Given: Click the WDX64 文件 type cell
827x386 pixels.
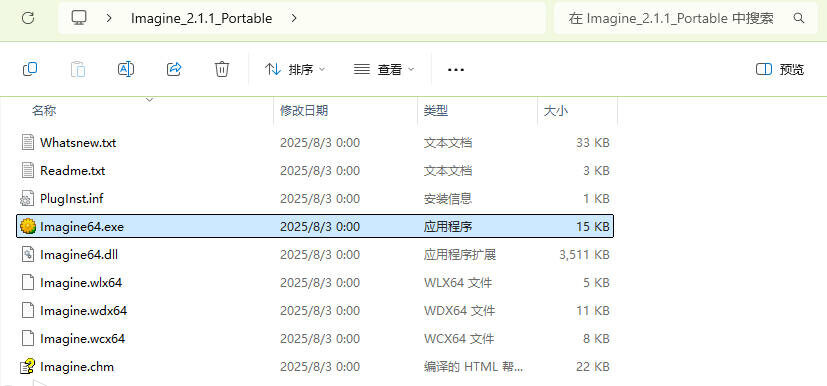Looking at the screenshot, I should (459, 311).
